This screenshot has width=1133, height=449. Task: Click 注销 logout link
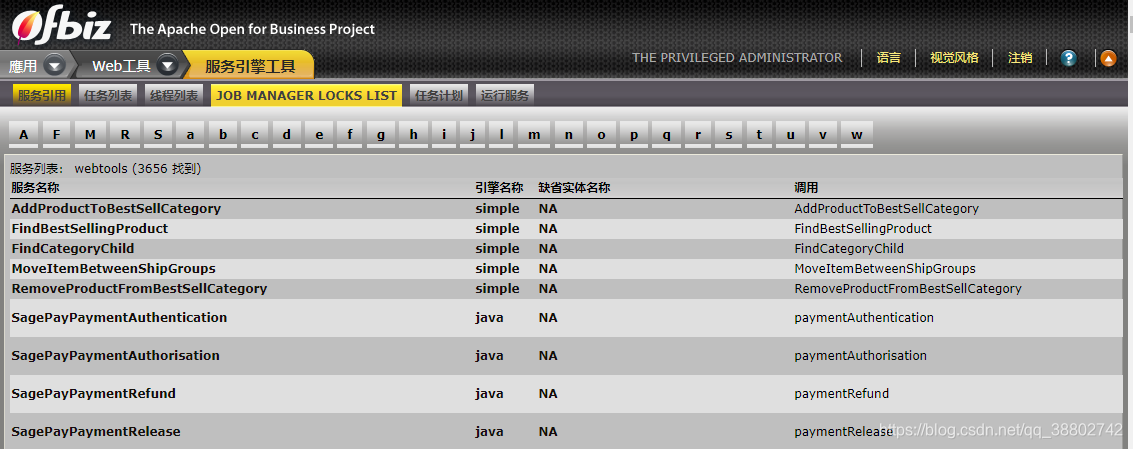coord(1020,58)
